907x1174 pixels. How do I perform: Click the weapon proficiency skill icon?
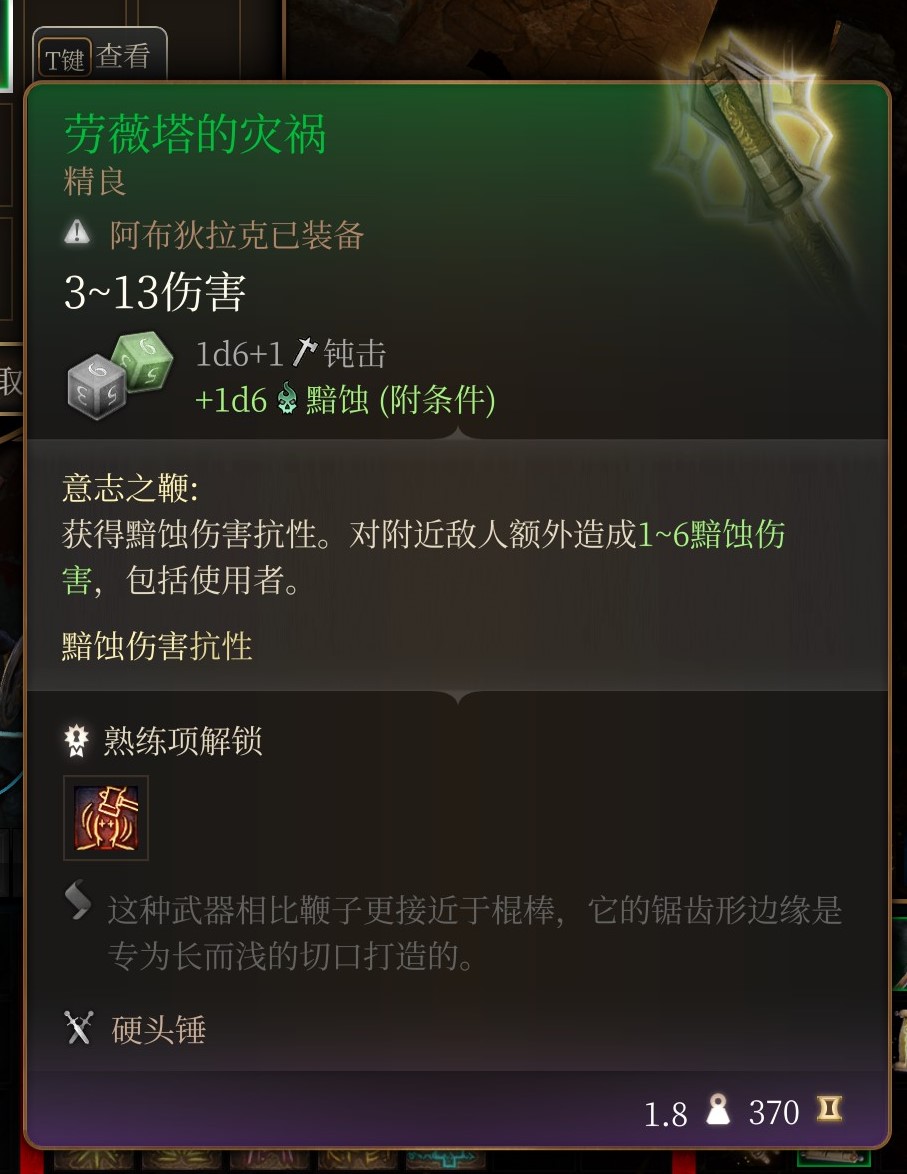(x=106, y=818)
